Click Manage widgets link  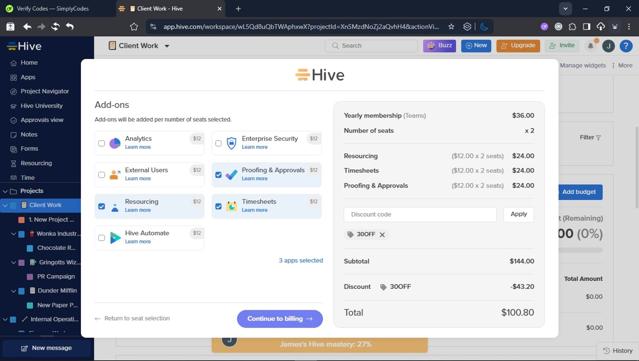pos(583,65)
